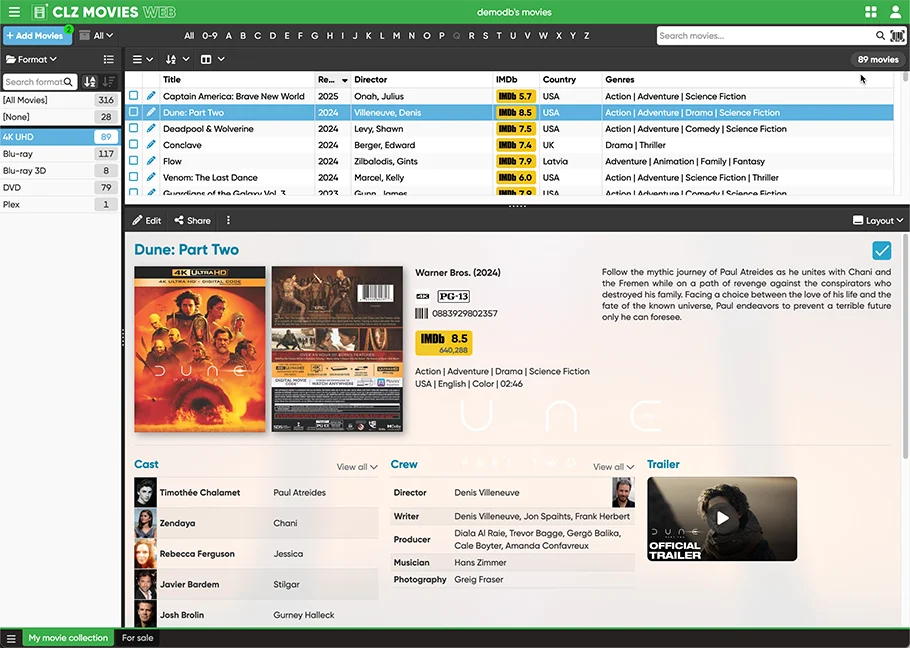Play the Dune official trailer
This screenshot has width=910, height=648.
[722, 519]
